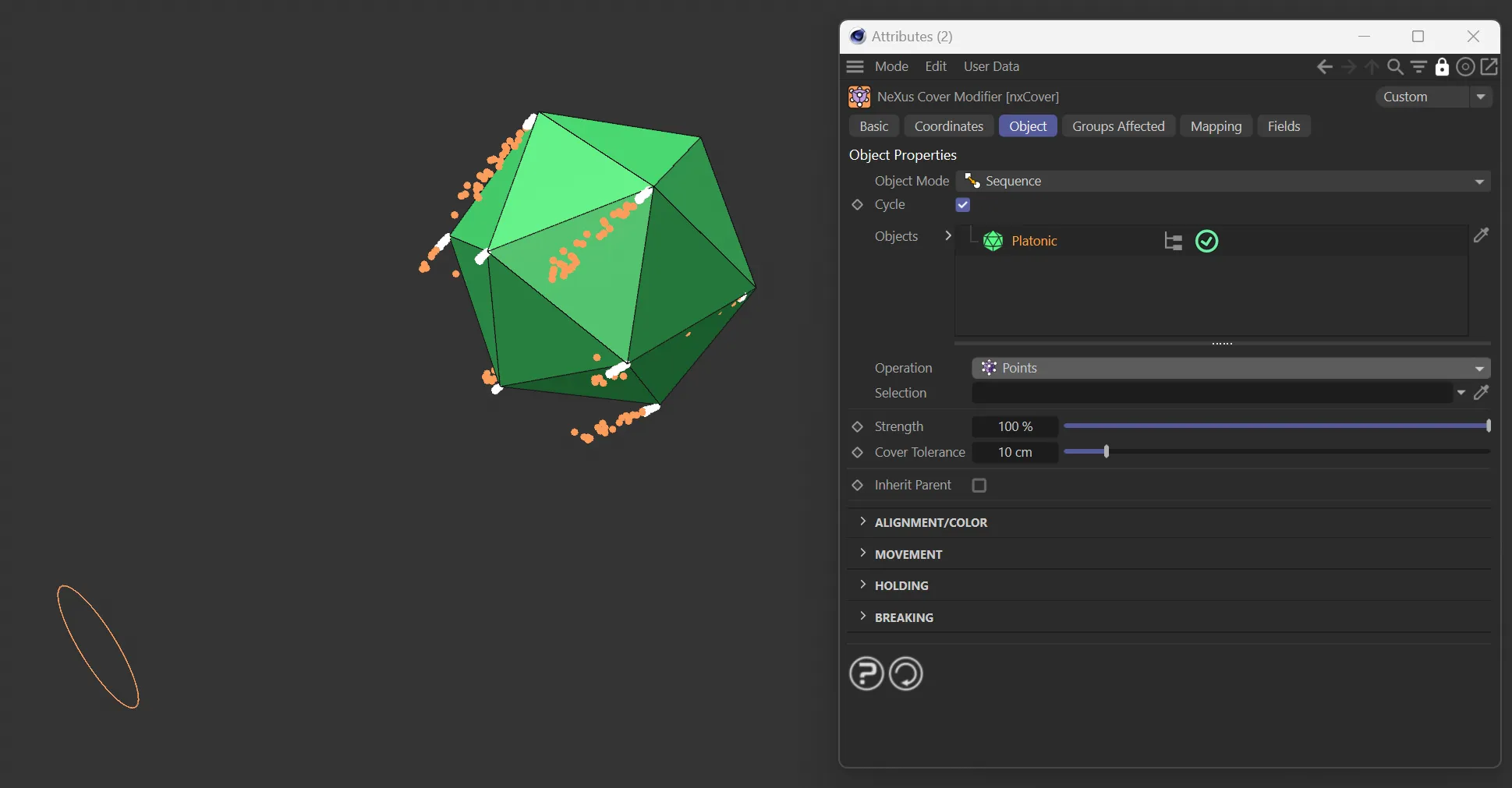Enable the Inherit Parent checkbox
This screenshot has width=1512, height=788.
979,486
